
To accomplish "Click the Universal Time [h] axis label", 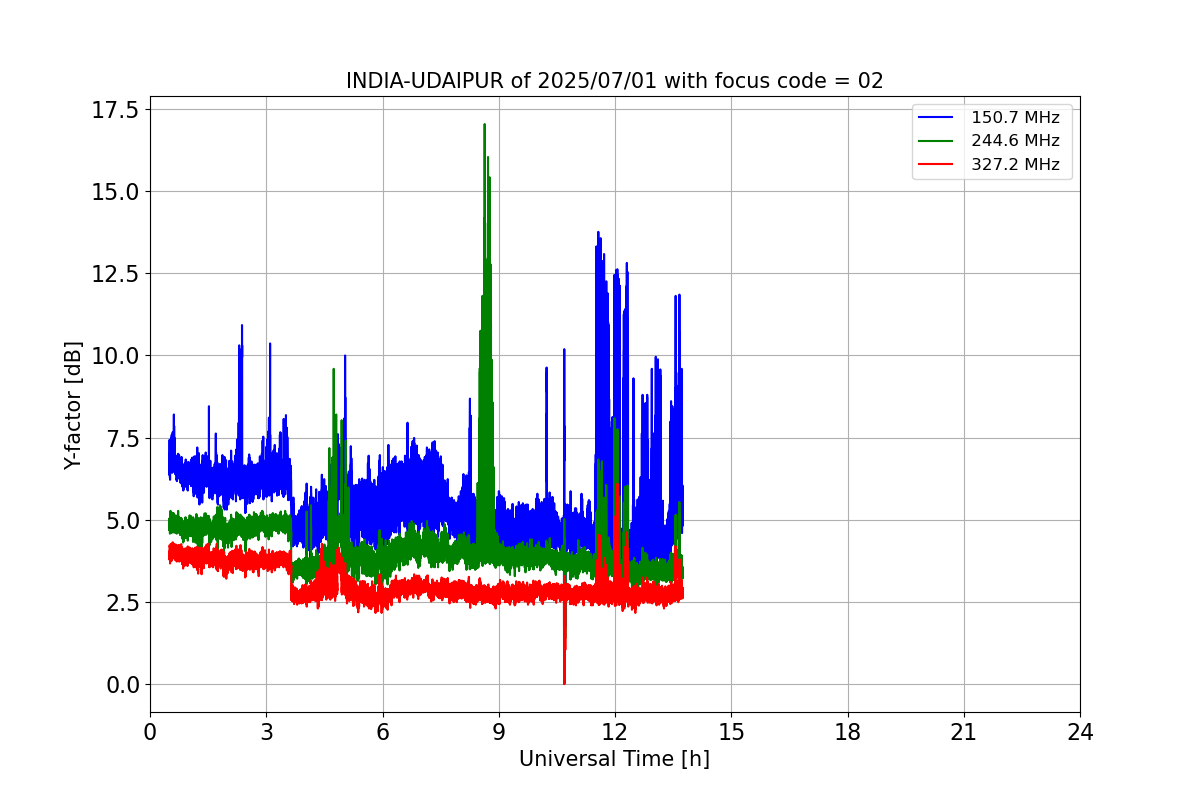I will [614, 759].
